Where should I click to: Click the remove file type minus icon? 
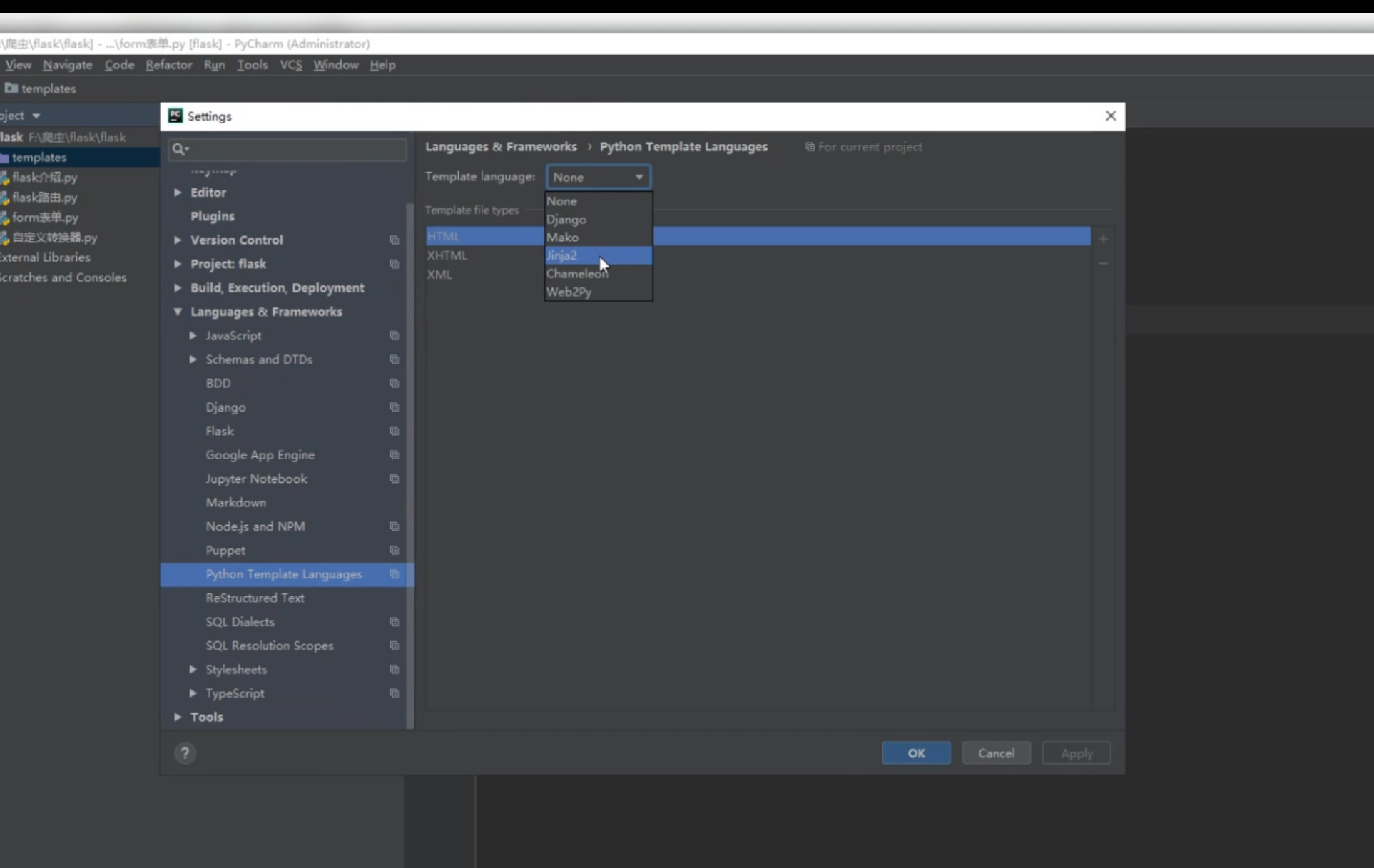[x=1103, y=264]
